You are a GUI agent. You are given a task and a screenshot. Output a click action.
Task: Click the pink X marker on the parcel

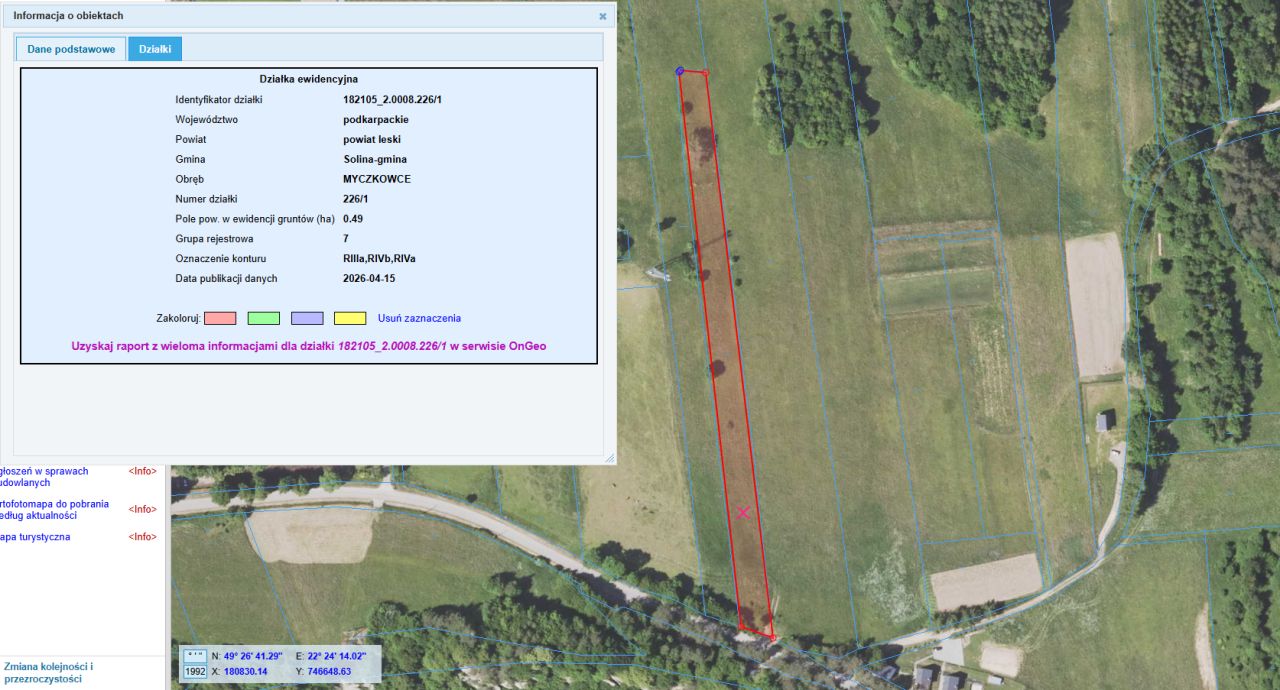743,513
